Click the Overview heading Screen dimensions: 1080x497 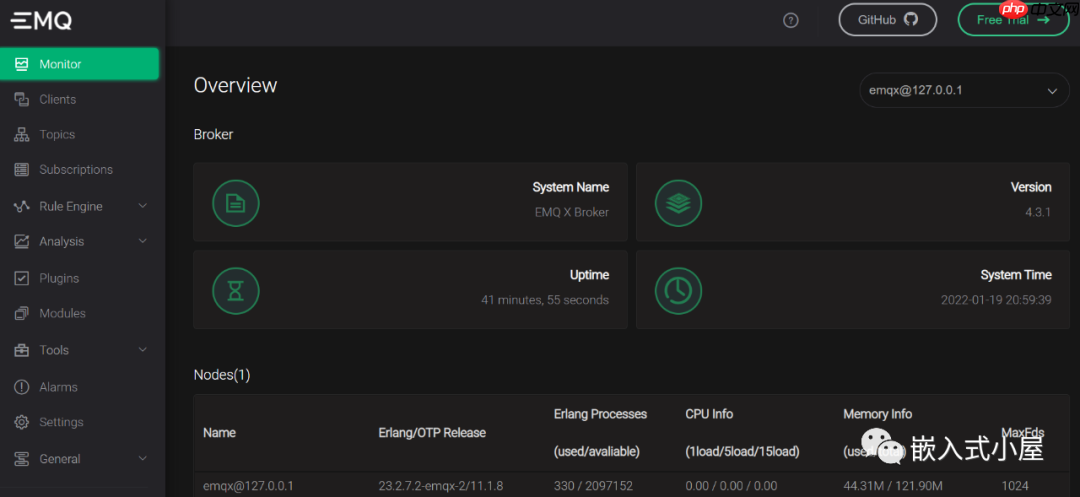[x=236, y=85]
